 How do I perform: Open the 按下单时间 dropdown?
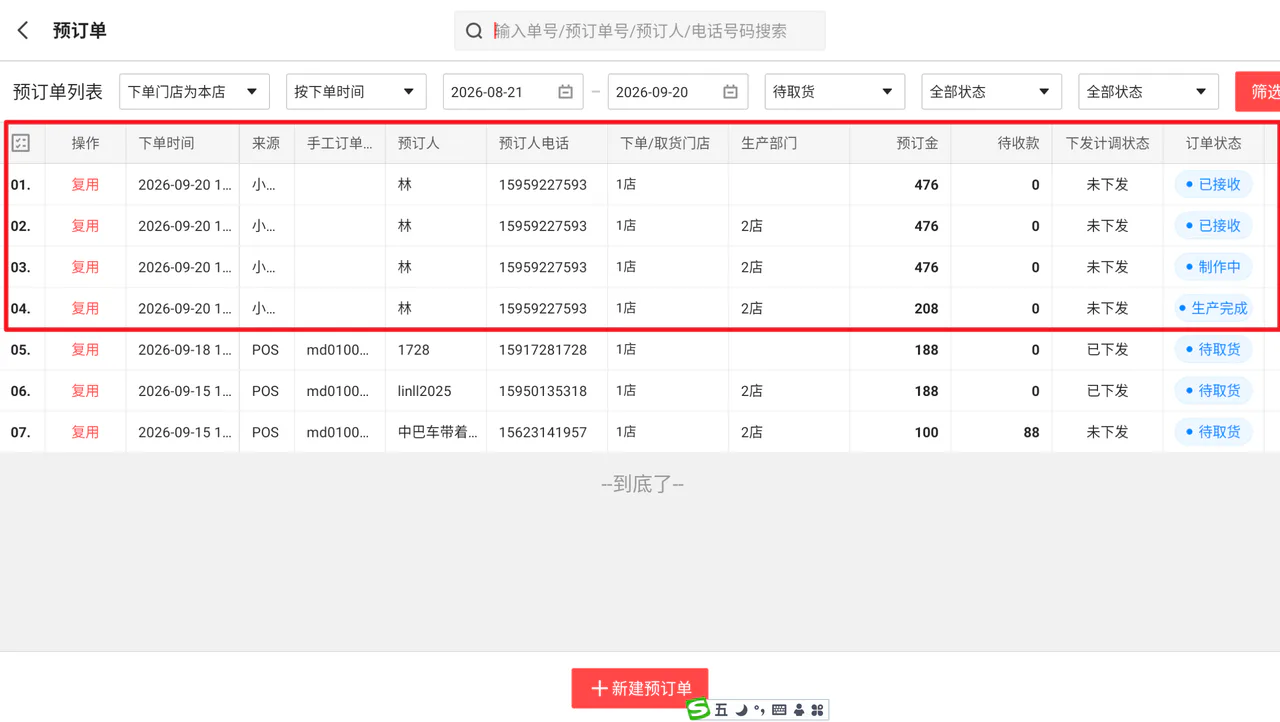click(x=356, y=92)
